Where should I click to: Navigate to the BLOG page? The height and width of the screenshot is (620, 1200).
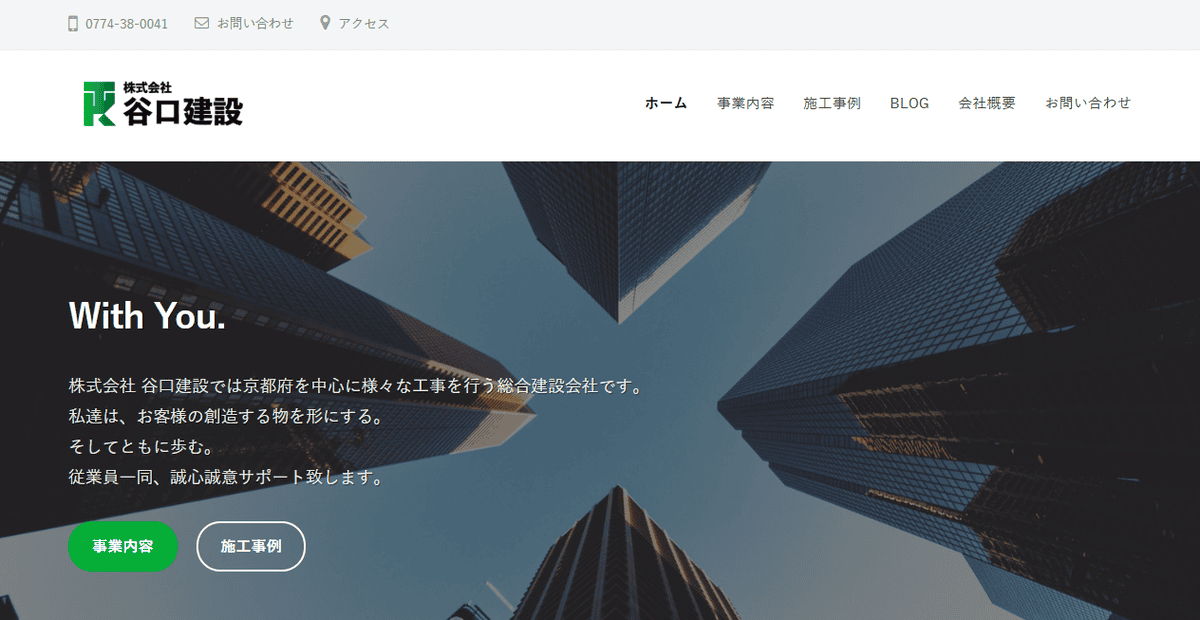[x=908, y=102]
